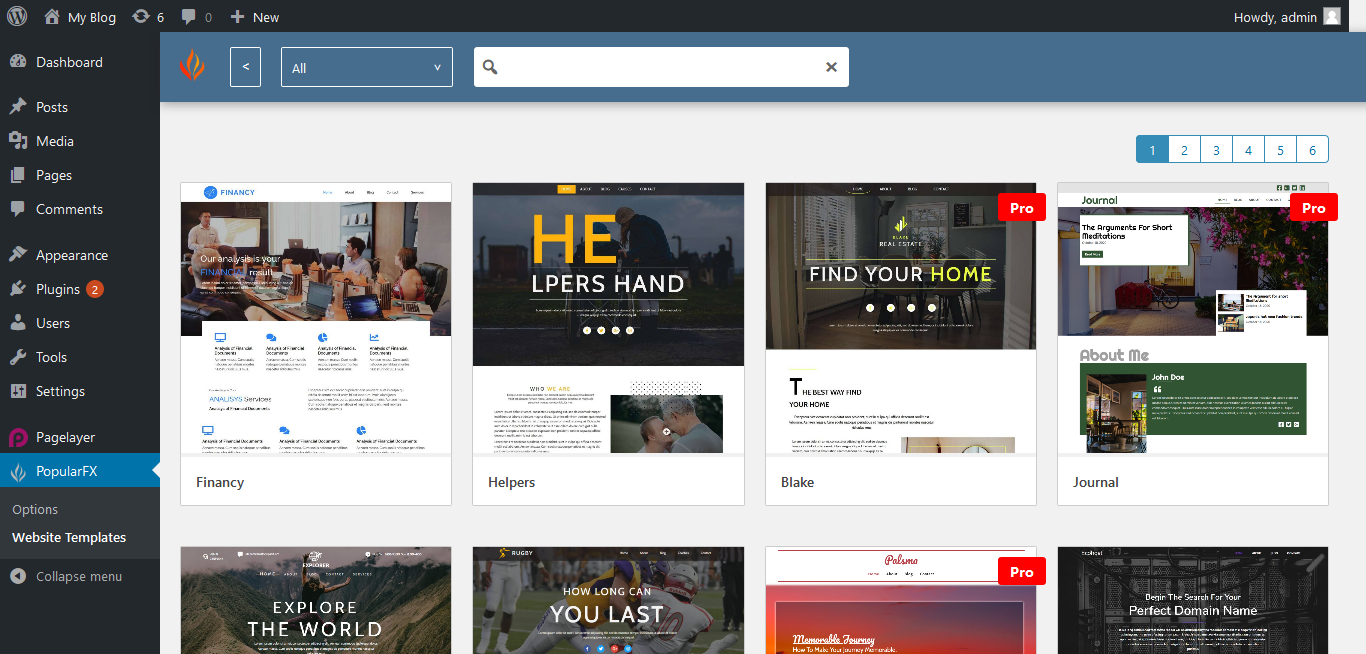The height and width of the screenshot is (654, 1366).
Task: Click the back arrow button
Action: pos(246,67)
